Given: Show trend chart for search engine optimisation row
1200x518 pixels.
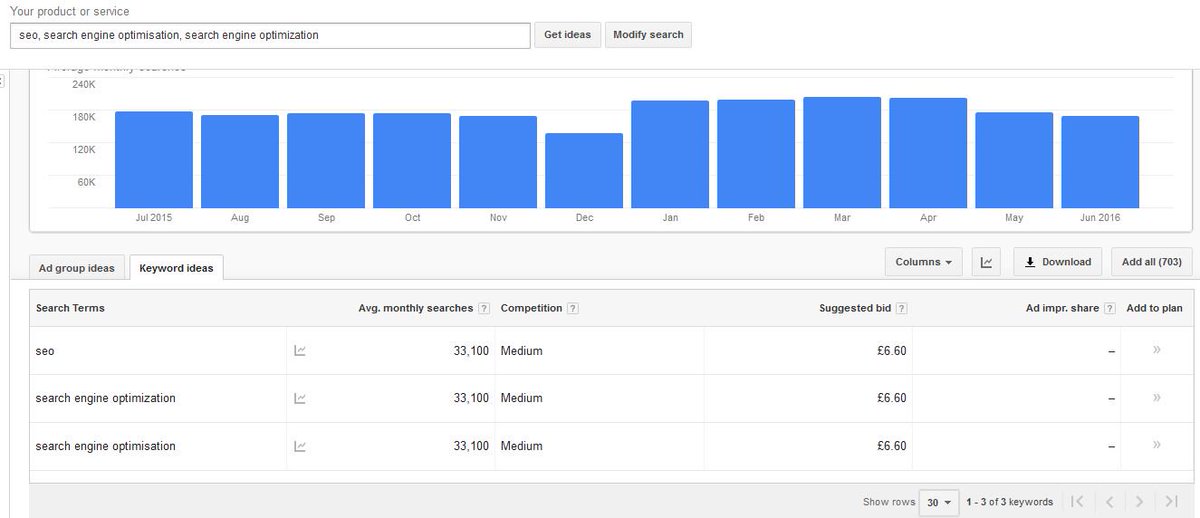Looking at the screenshot, I should [300, 446].
